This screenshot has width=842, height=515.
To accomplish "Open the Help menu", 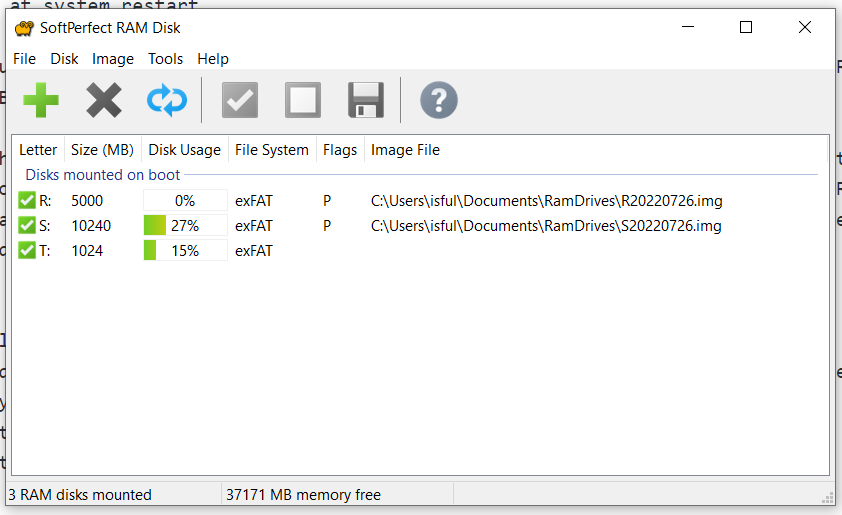I will point(213,59).
